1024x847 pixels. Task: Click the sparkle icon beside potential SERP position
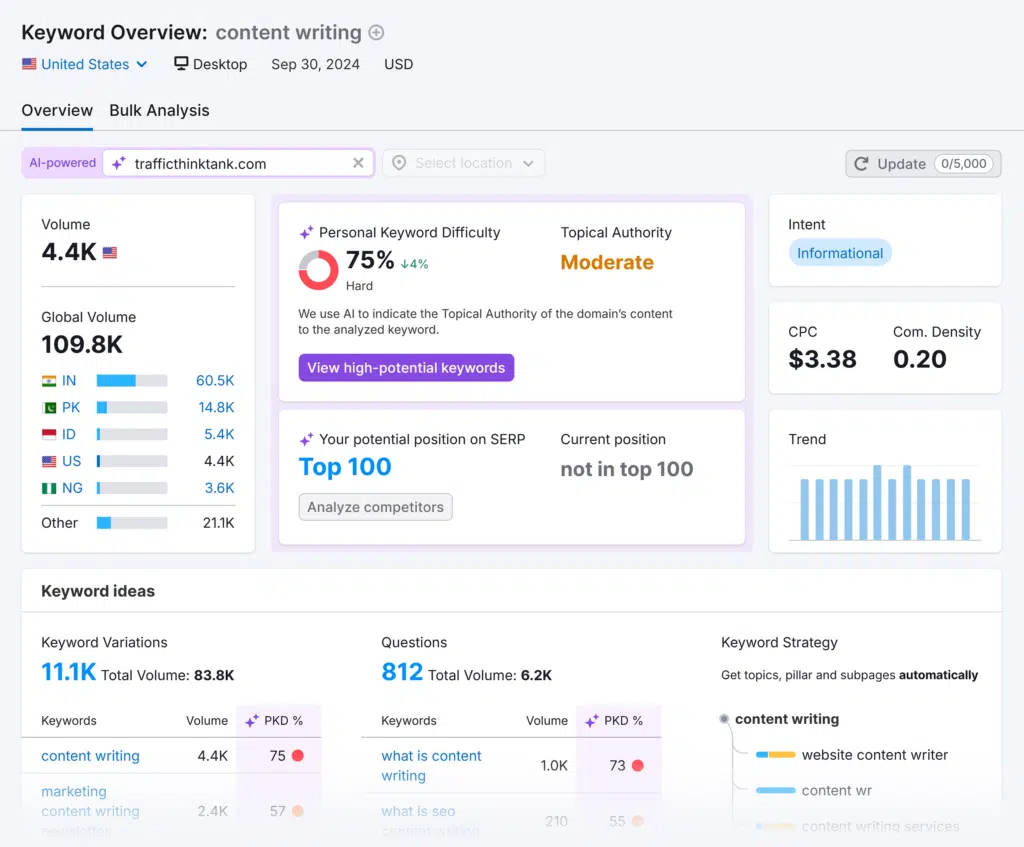click(x=307, y=439)
